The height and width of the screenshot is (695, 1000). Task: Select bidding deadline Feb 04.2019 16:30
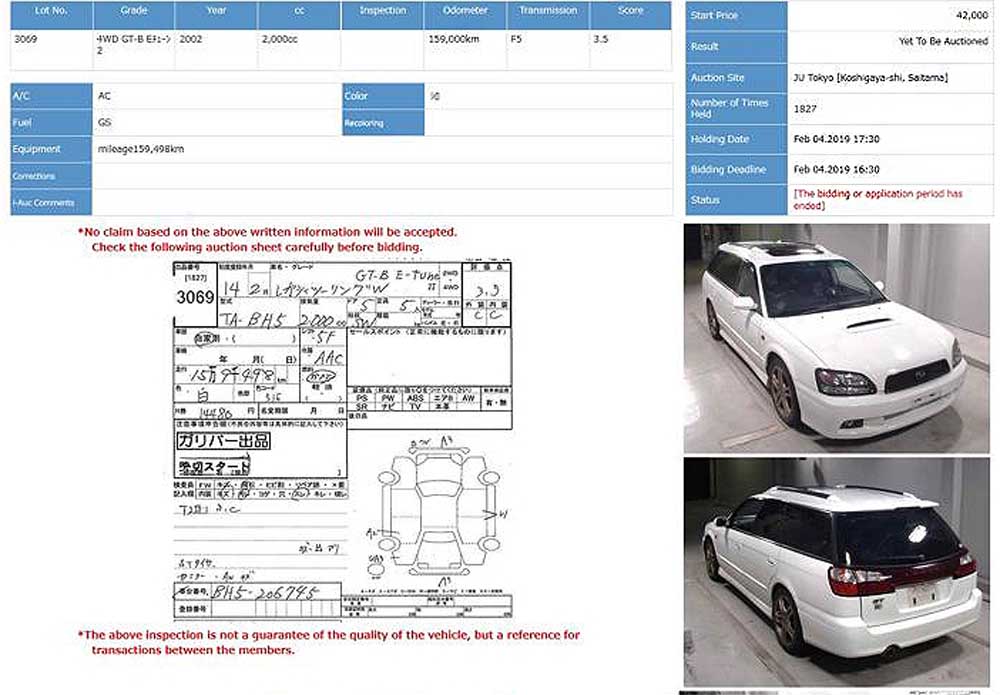837,170
